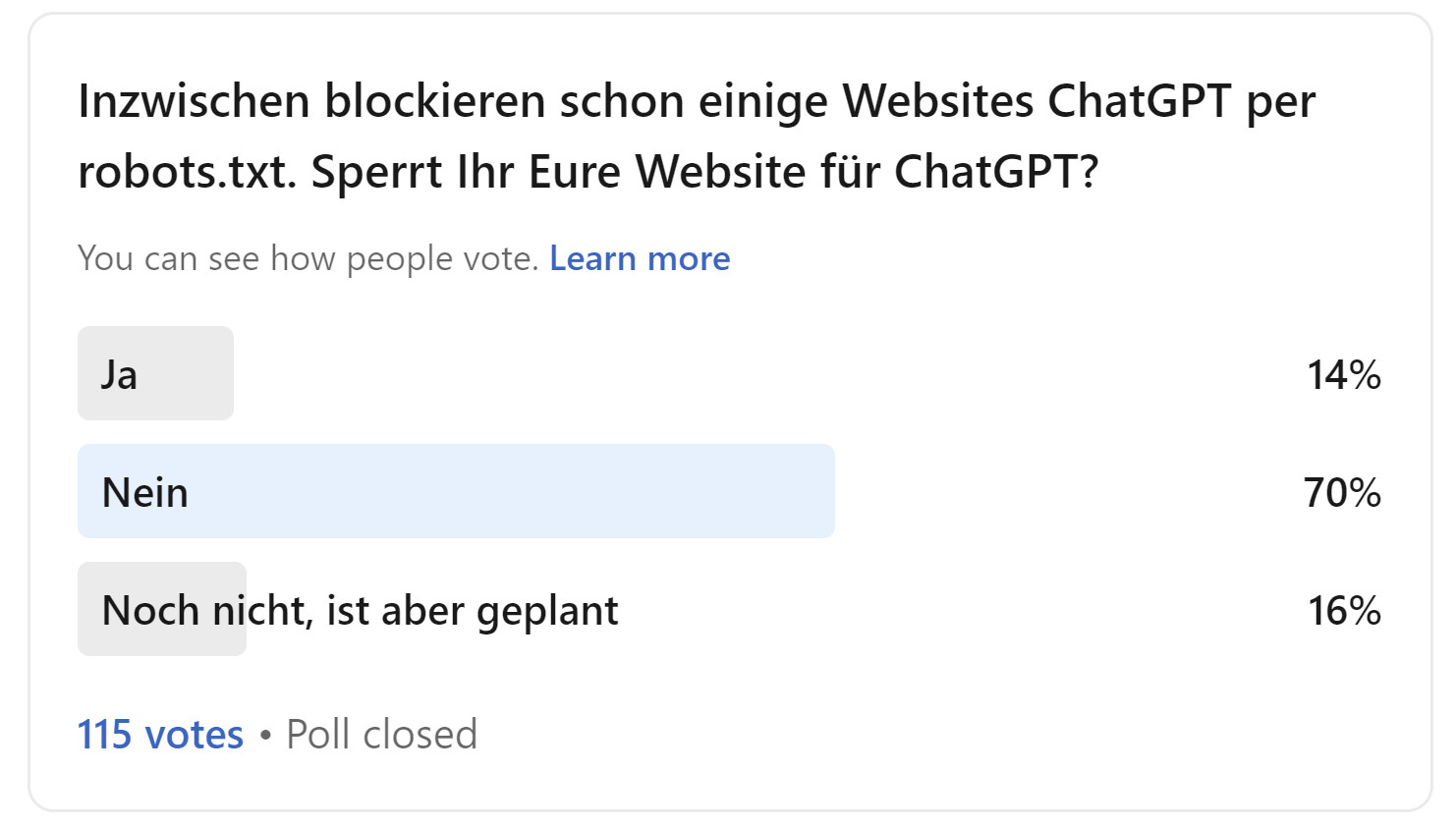
Task: Click the 16% percentage label
Action: (x=1342, y=610)
